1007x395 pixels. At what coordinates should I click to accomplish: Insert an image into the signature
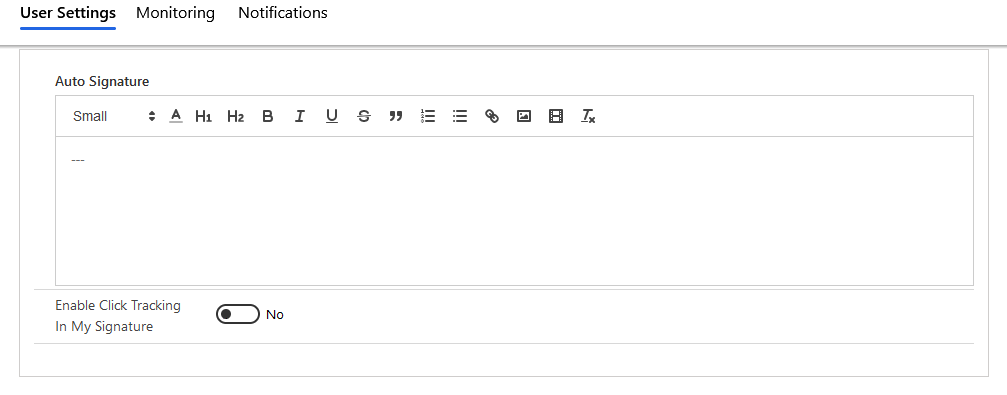524,116
